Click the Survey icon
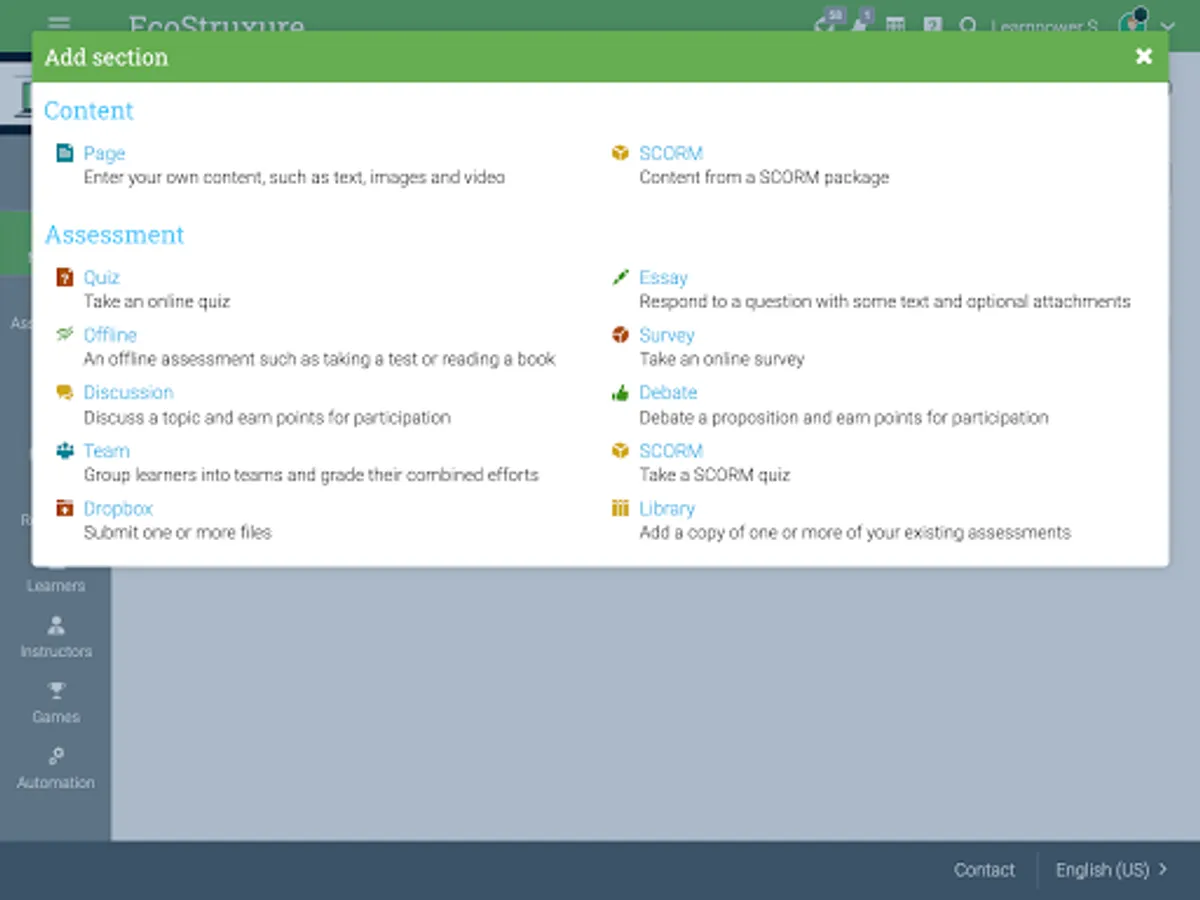Image resolution: width=1200 pixels, height=900 pixels. point(620,335)
